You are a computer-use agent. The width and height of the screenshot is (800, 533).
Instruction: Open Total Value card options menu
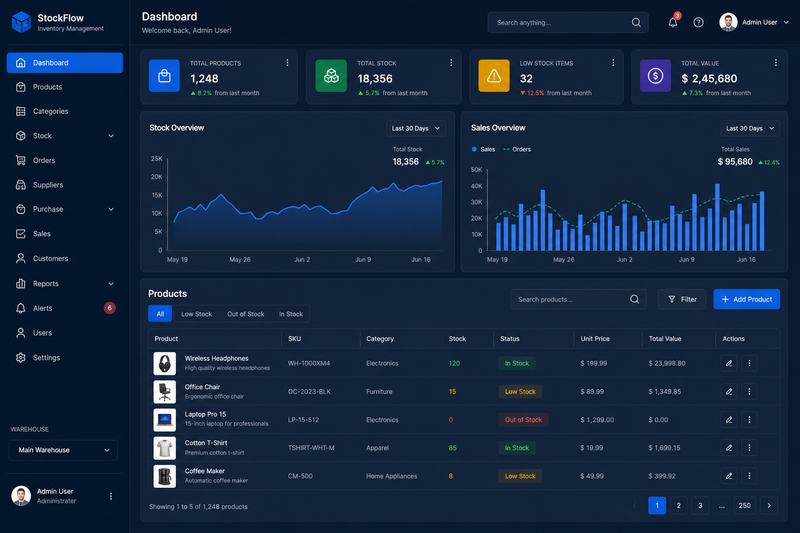(x=776, y=63)
